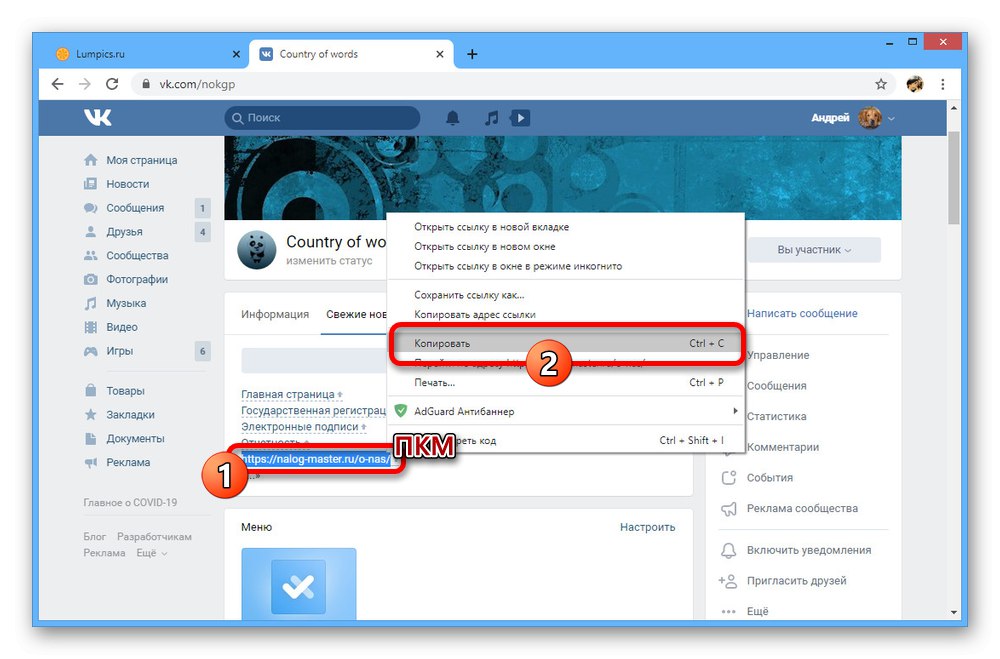Open Статистика in community menu
Viewport: 1000px width, 659px height.
(776, 417)
